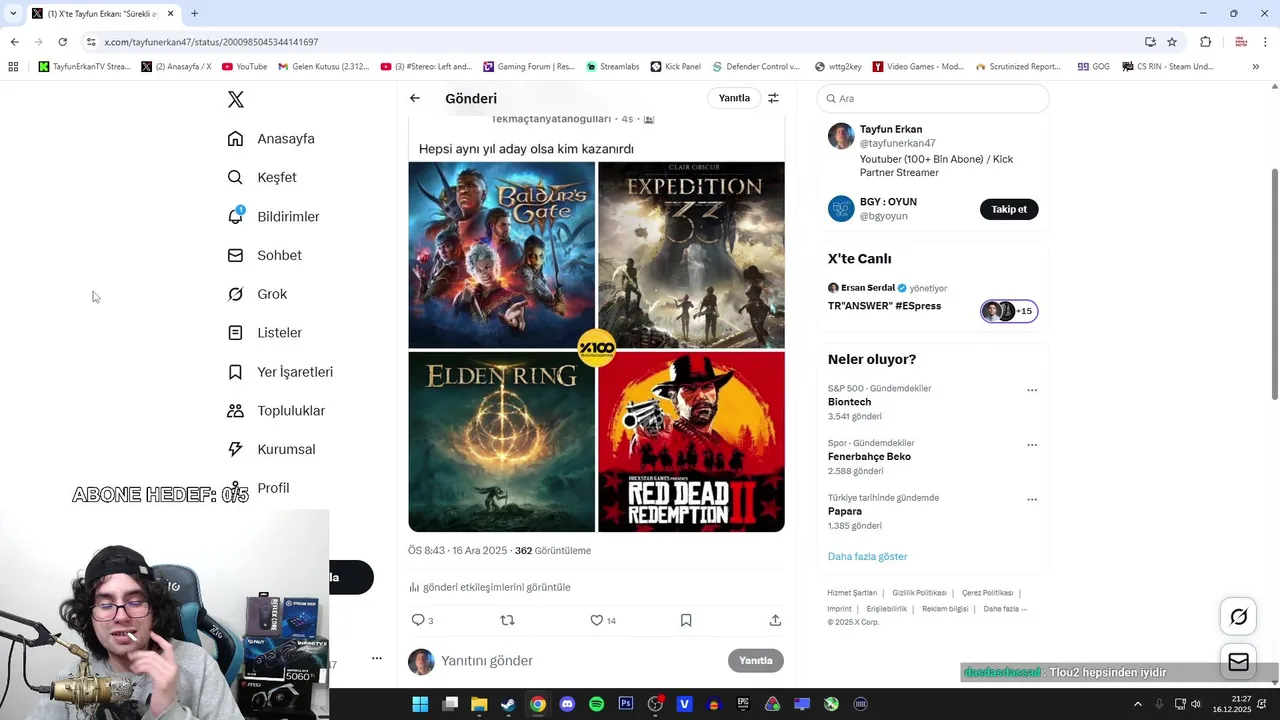Open the tab search dropdown
1280x720 pixels.
point(13,13)
